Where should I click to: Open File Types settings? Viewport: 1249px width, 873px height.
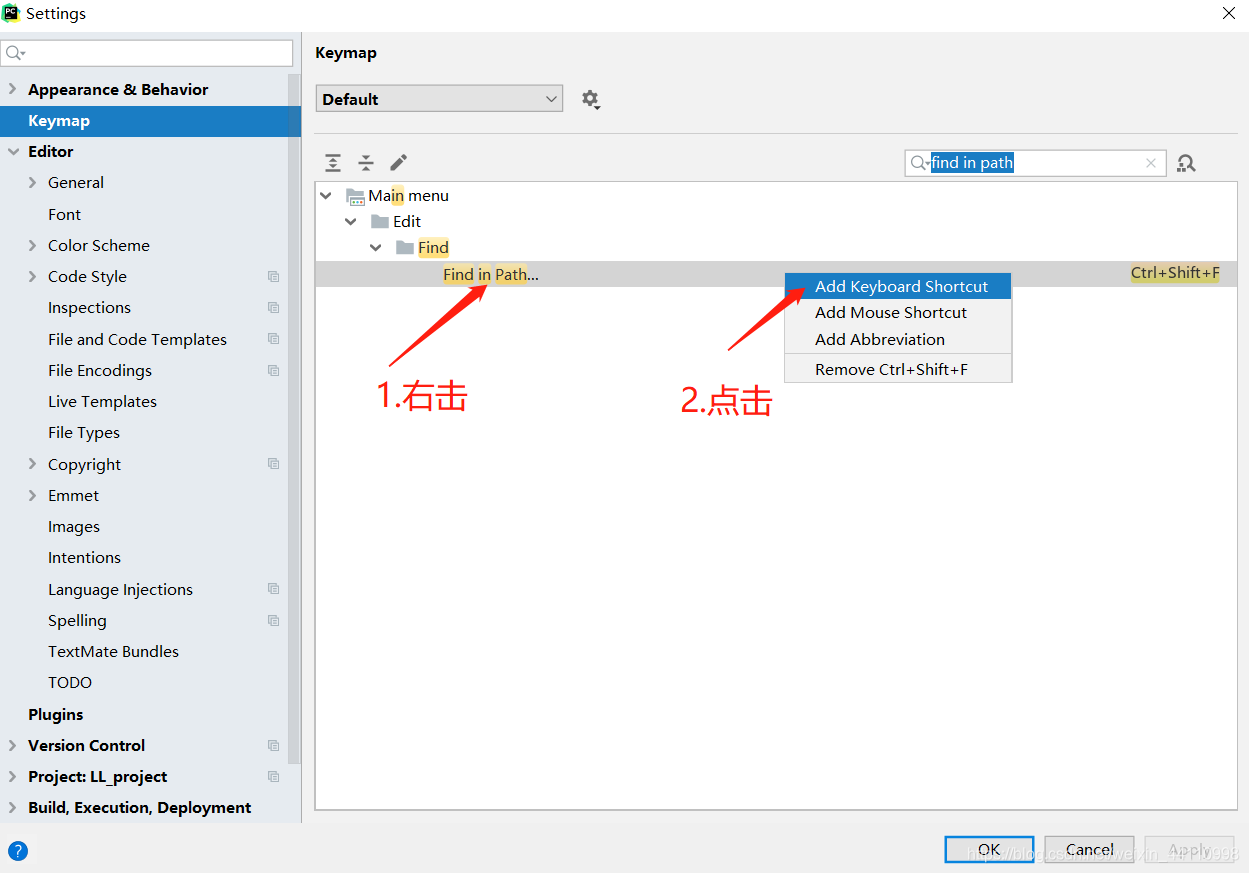tap(84, 433)
